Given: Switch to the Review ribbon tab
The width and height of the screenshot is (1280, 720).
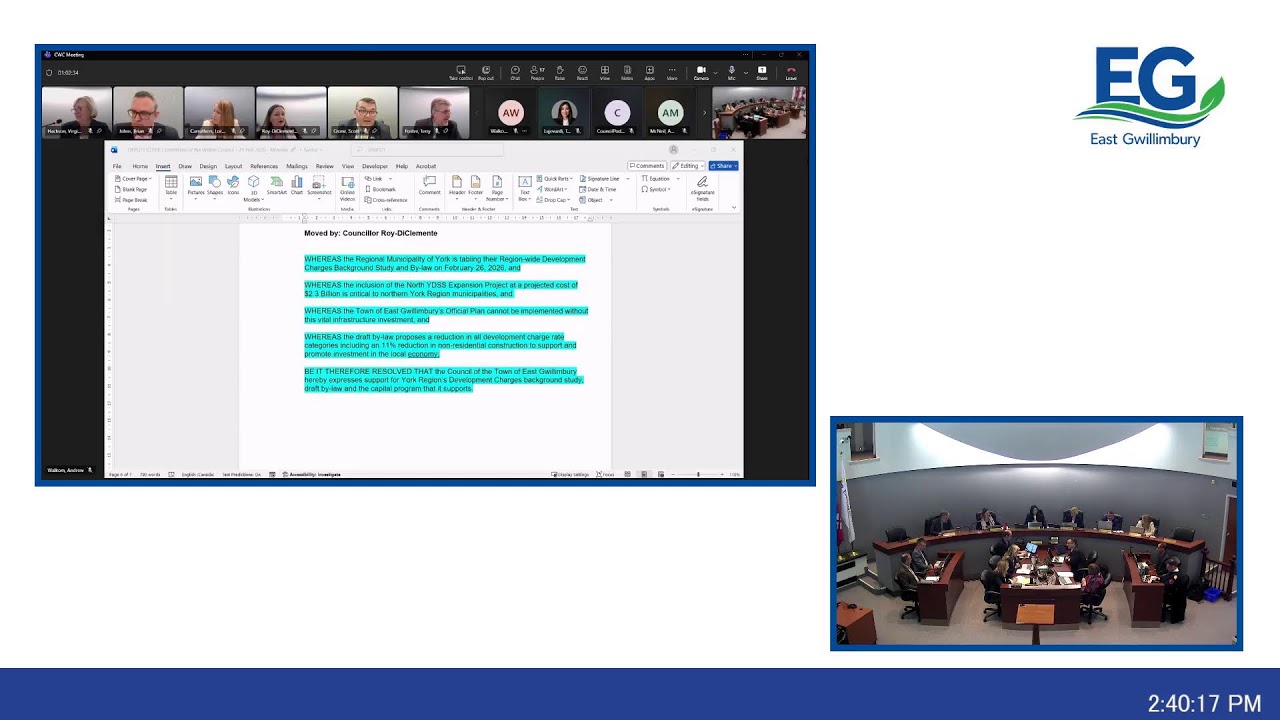Looking at the screenshot, I should 325,166.
